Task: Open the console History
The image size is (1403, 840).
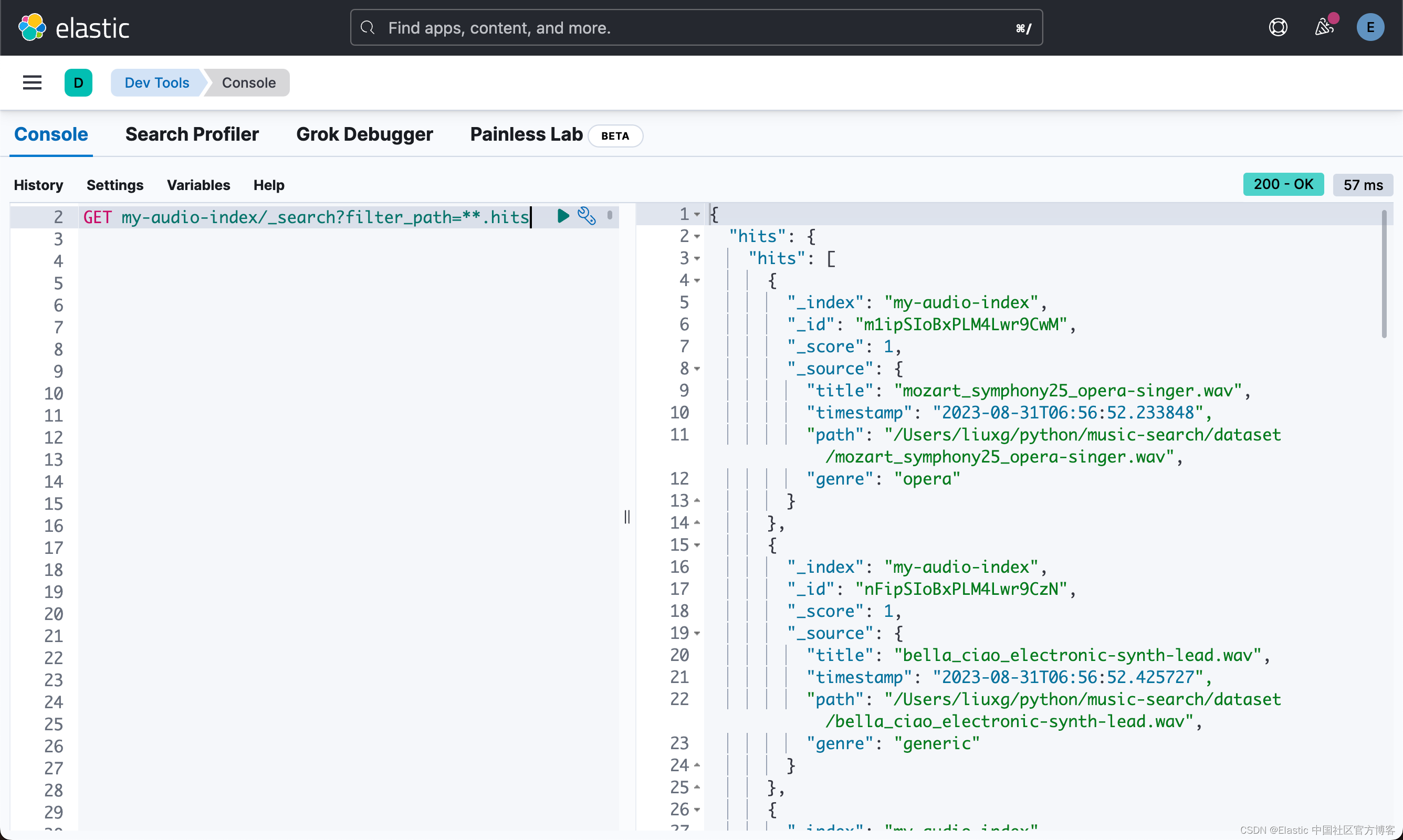Action: pyautogui.click(x=38, y=185)
